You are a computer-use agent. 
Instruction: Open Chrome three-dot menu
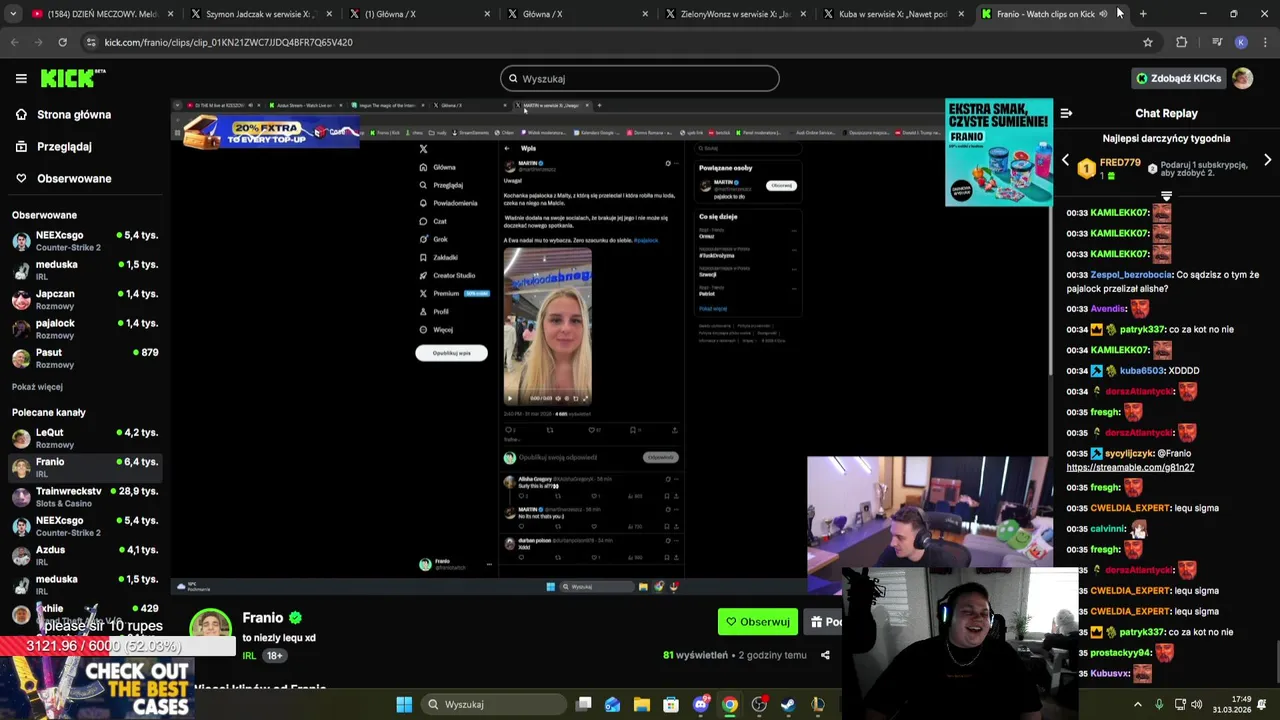point(1265,42)
